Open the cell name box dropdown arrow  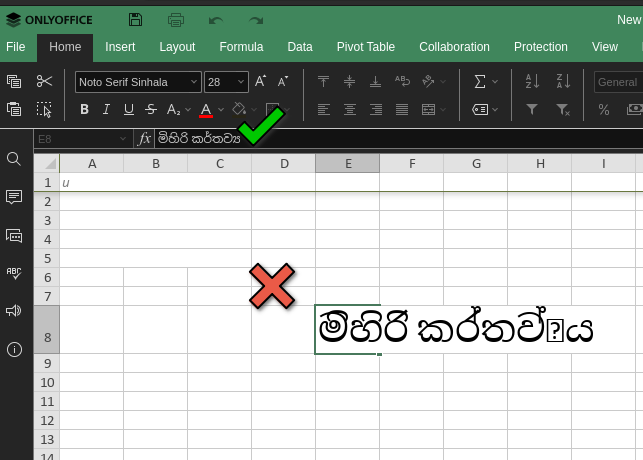(123, 139)
